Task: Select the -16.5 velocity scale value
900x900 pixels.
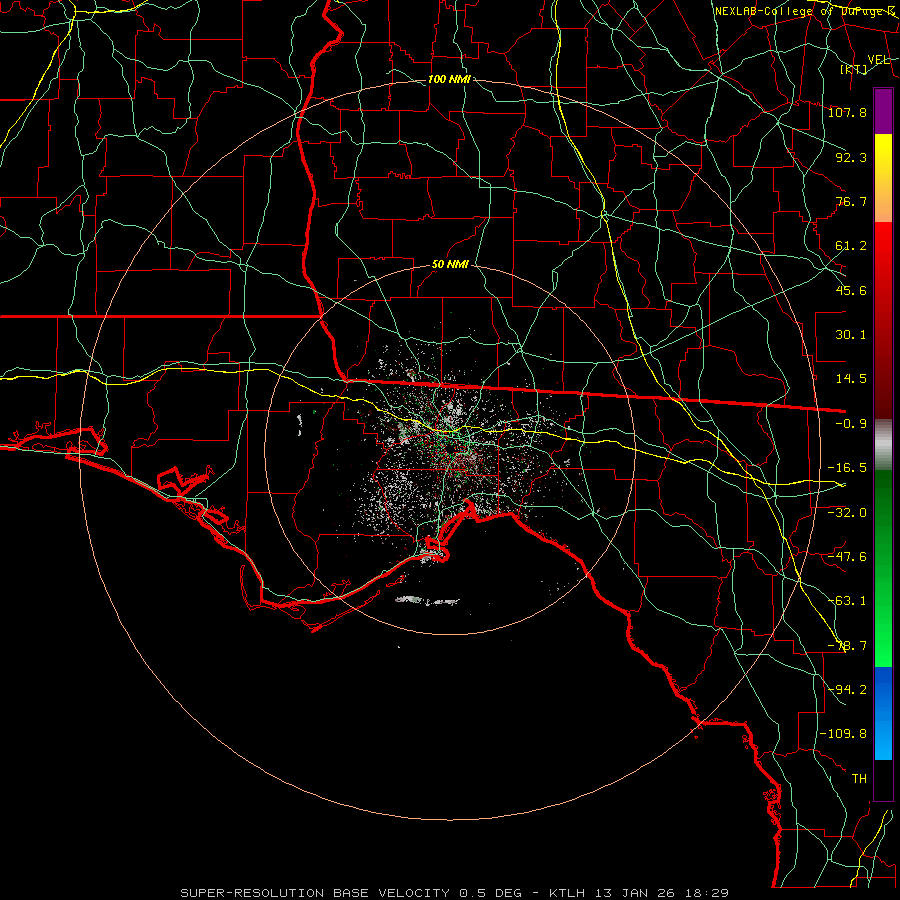Action: [847, 468]
